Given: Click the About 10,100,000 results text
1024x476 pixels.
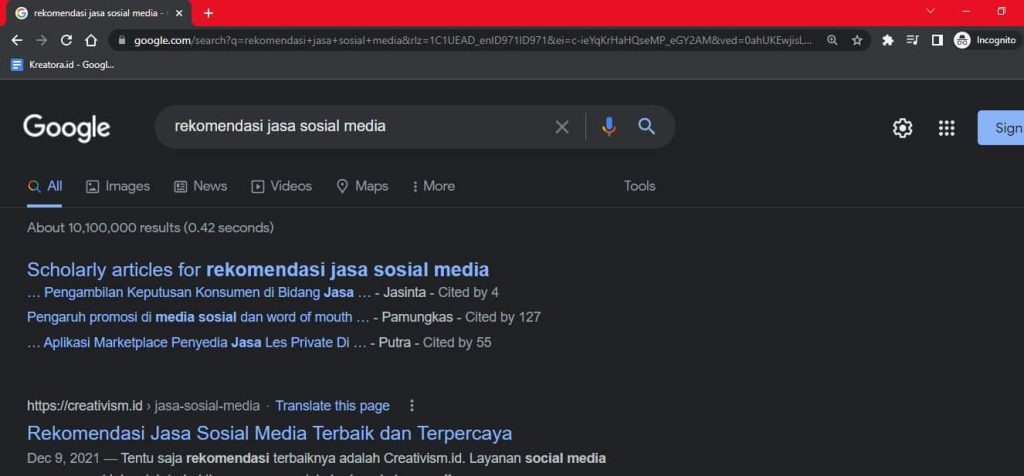Looking at the screenshot, I should (150, 228).
